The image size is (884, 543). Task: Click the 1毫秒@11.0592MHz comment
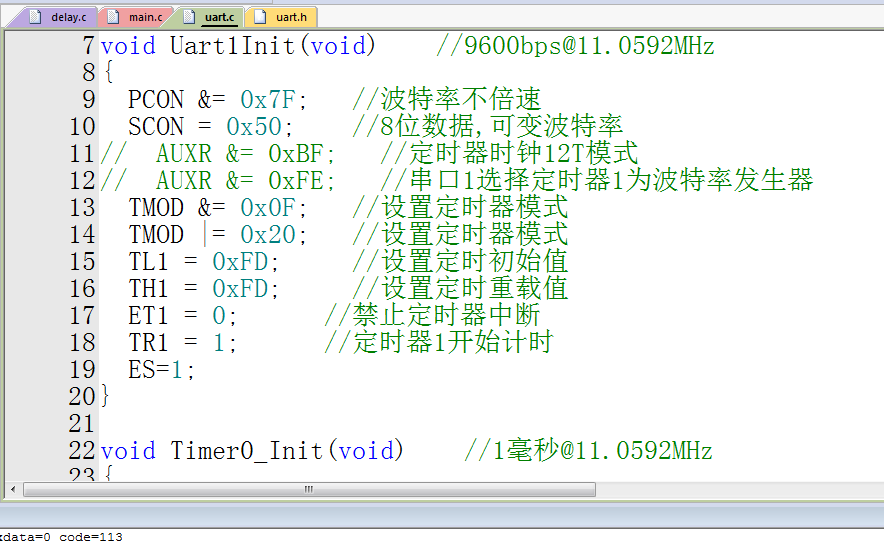click(x=588, y=451)
